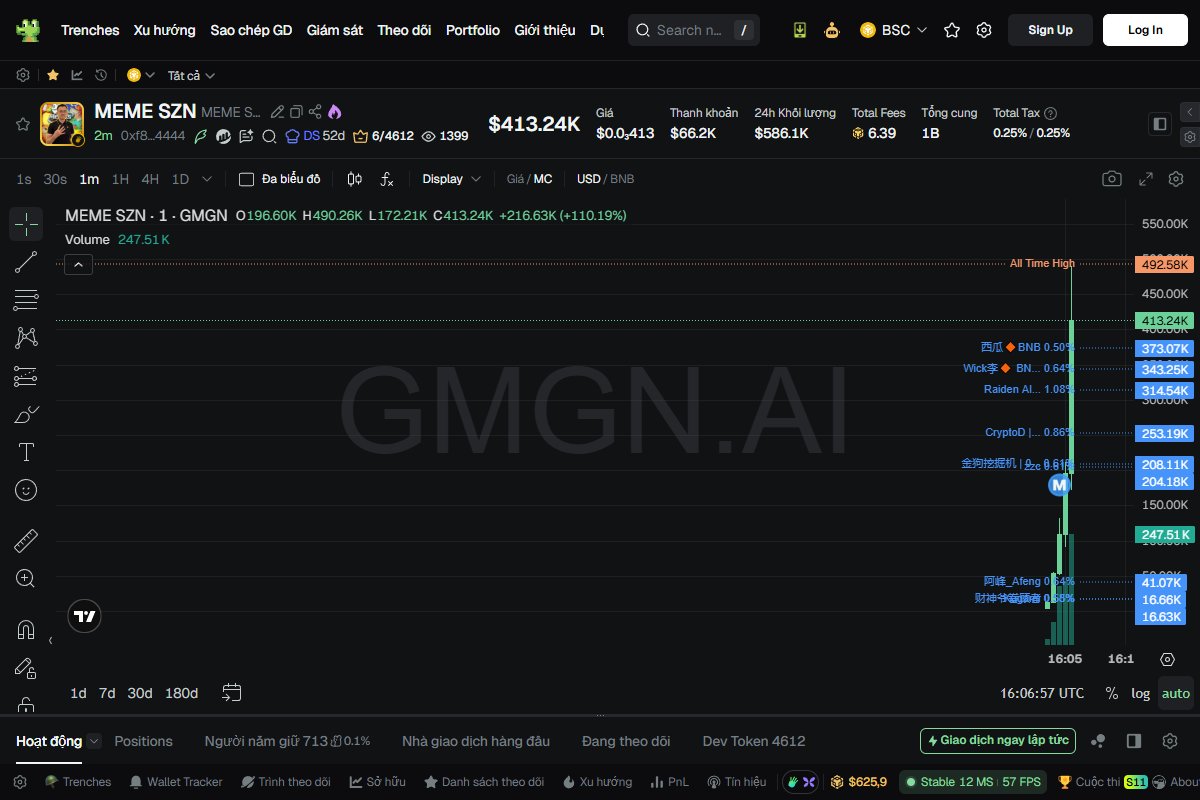Screen dimensions: 1200x800
Task: Collapse the right side panel arrow
Action: [1189, 111]
